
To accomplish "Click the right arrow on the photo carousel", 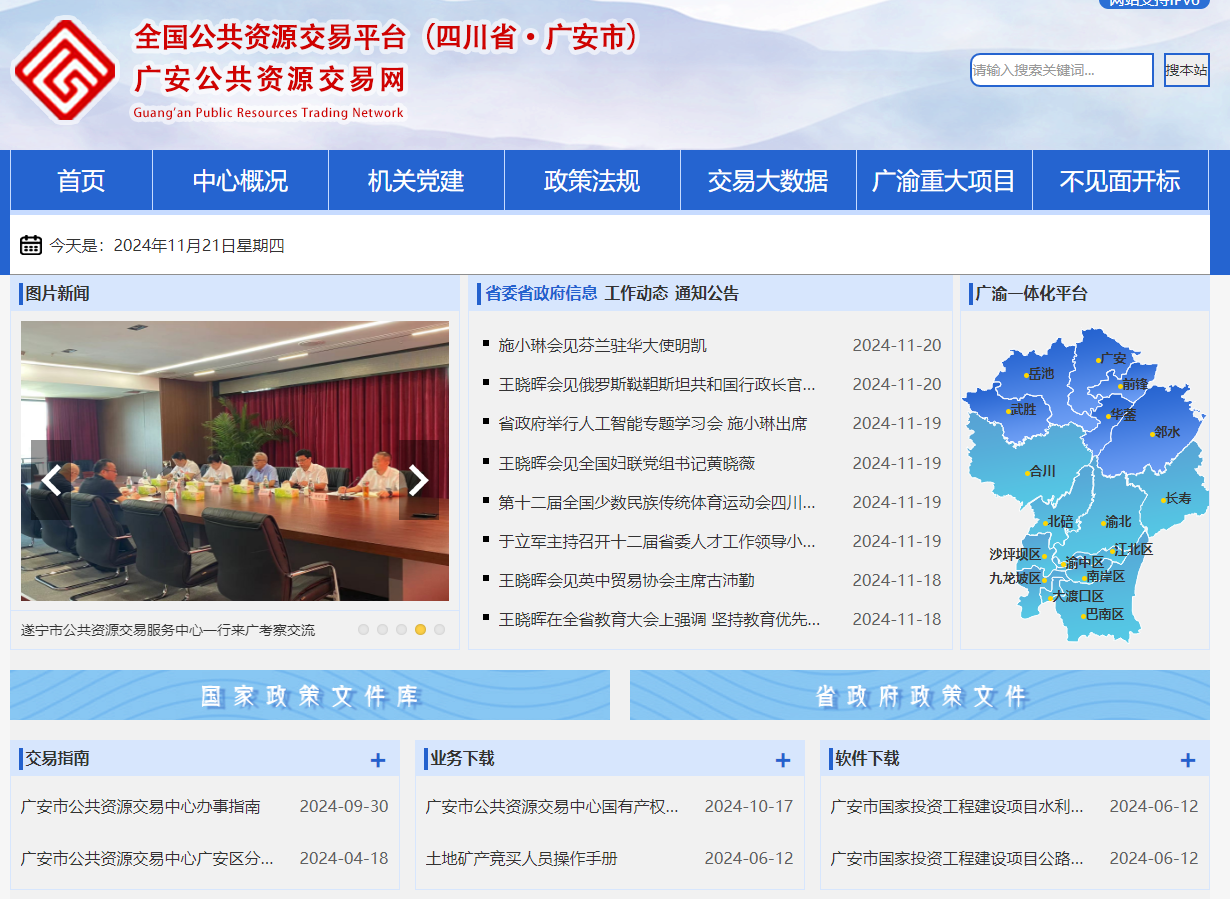I will (x=419, y=480).
